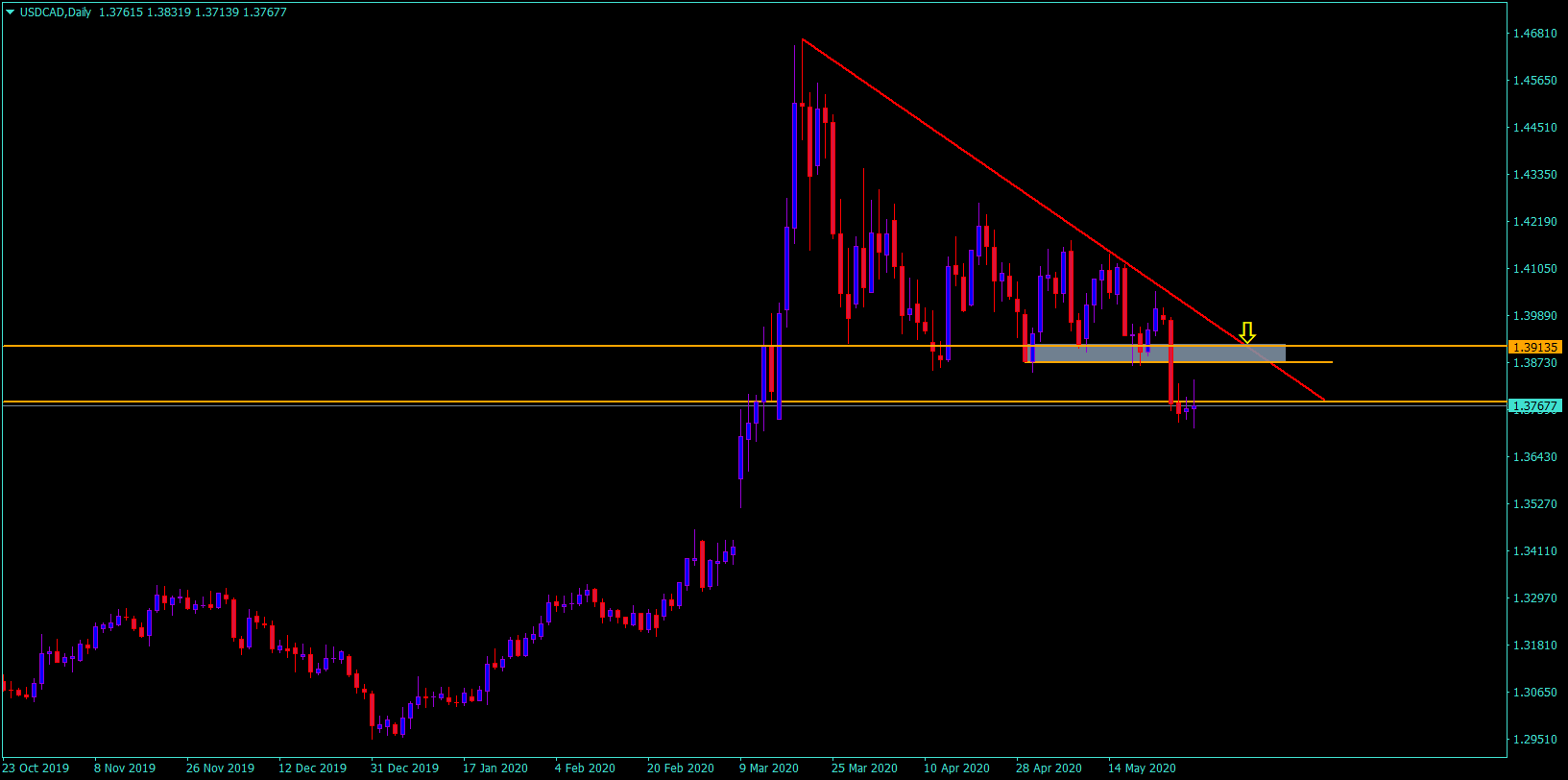Click the 1.31810 price axis label
Screen dimensions: 1568x780
[x=1534, y=645]
